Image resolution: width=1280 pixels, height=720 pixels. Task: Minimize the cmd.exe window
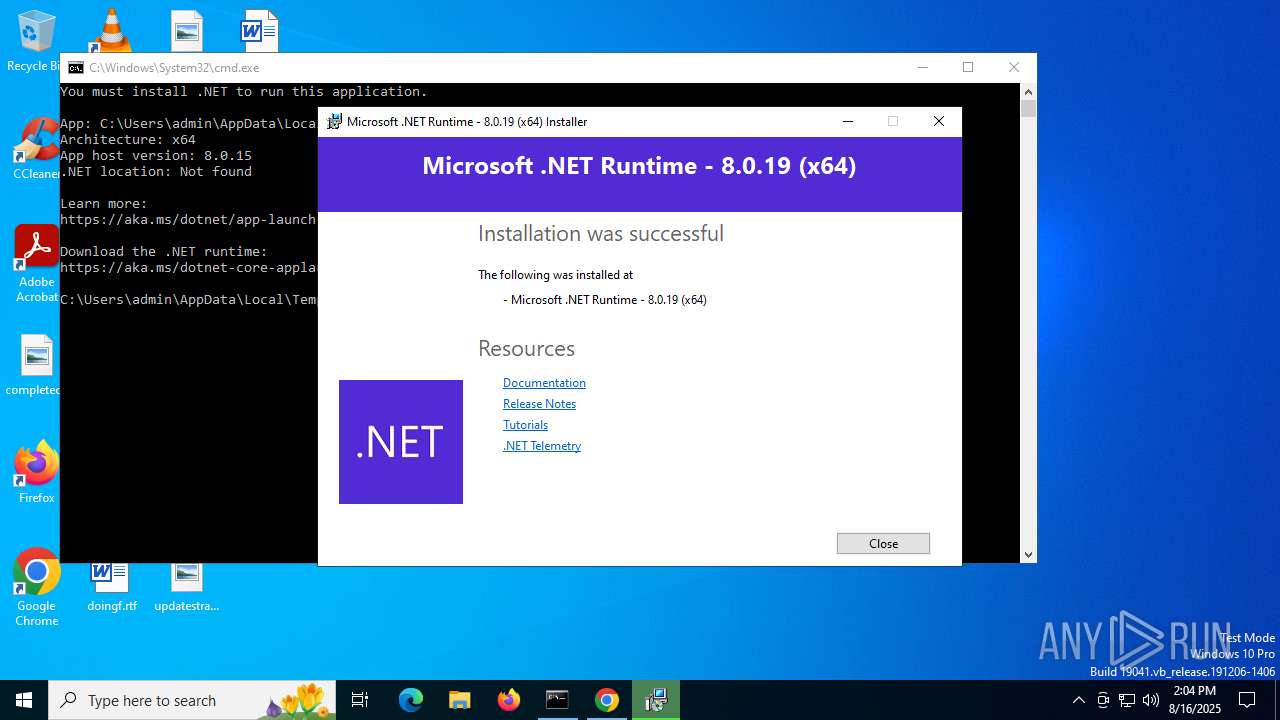pos(922,67)
